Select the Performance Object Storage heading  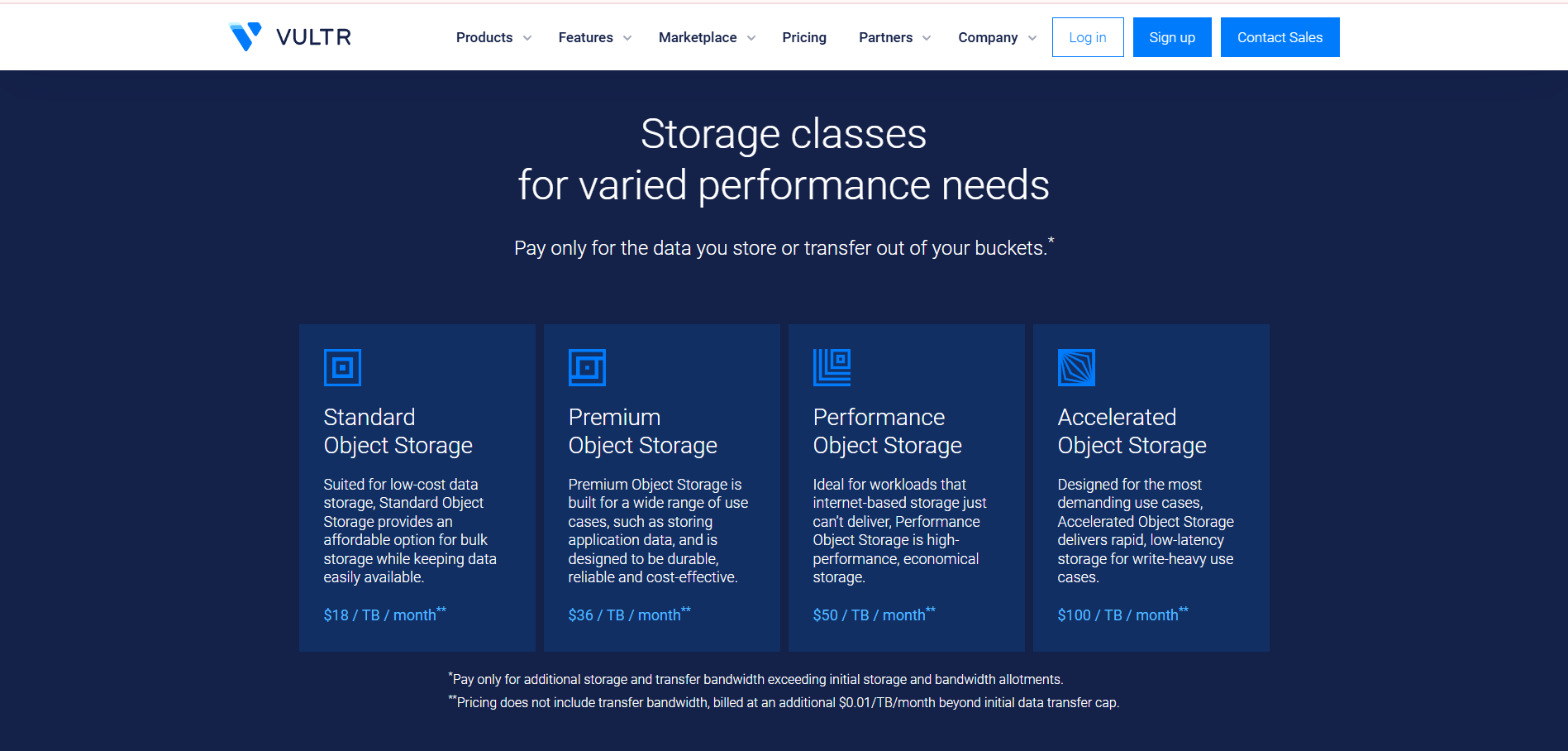pos(887,431)
